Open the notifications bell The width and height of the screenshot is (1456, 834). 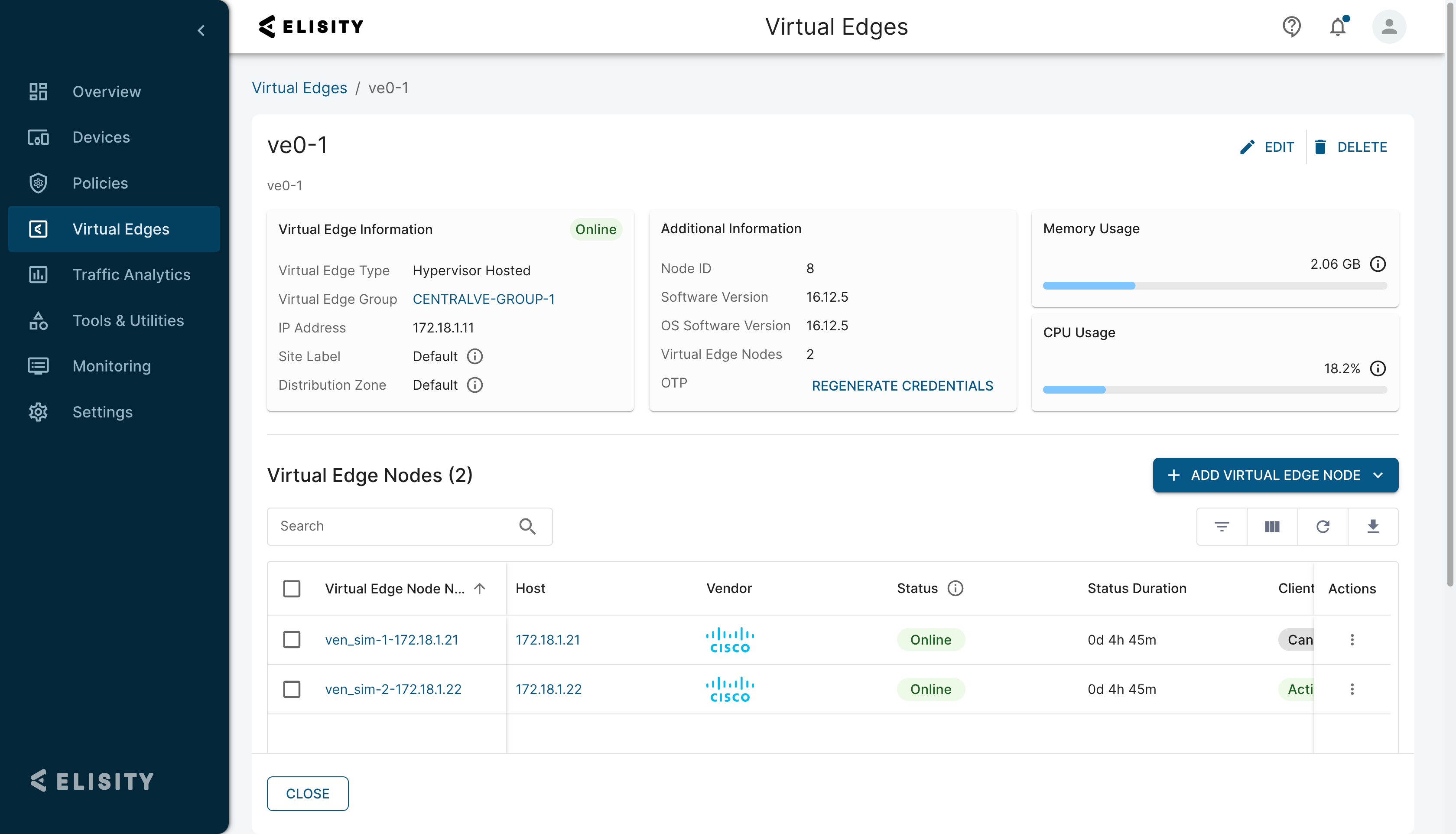[1338, 26]
